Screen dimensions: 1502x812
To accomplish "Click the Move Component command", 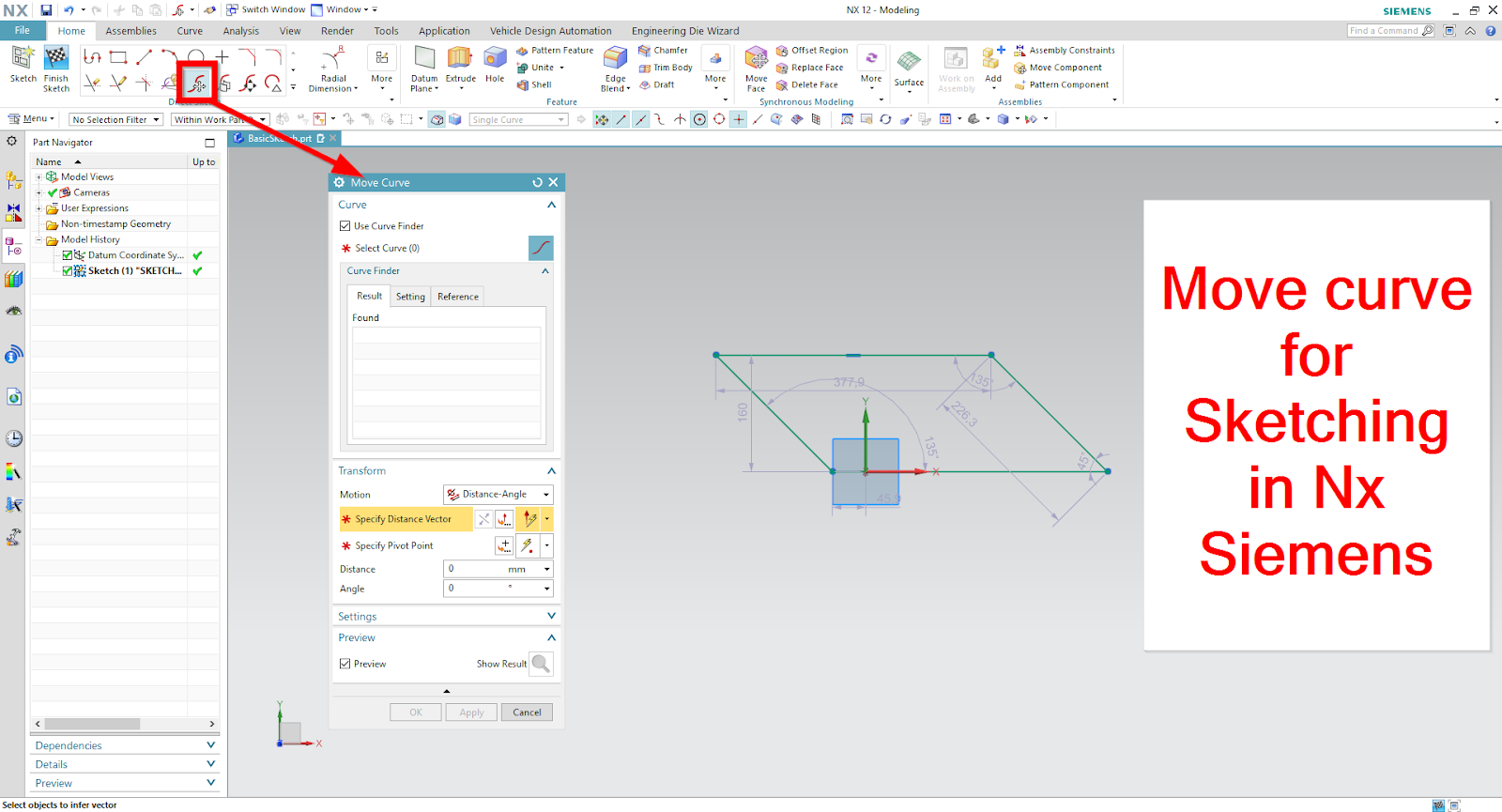I will [x=1058, y=68].
